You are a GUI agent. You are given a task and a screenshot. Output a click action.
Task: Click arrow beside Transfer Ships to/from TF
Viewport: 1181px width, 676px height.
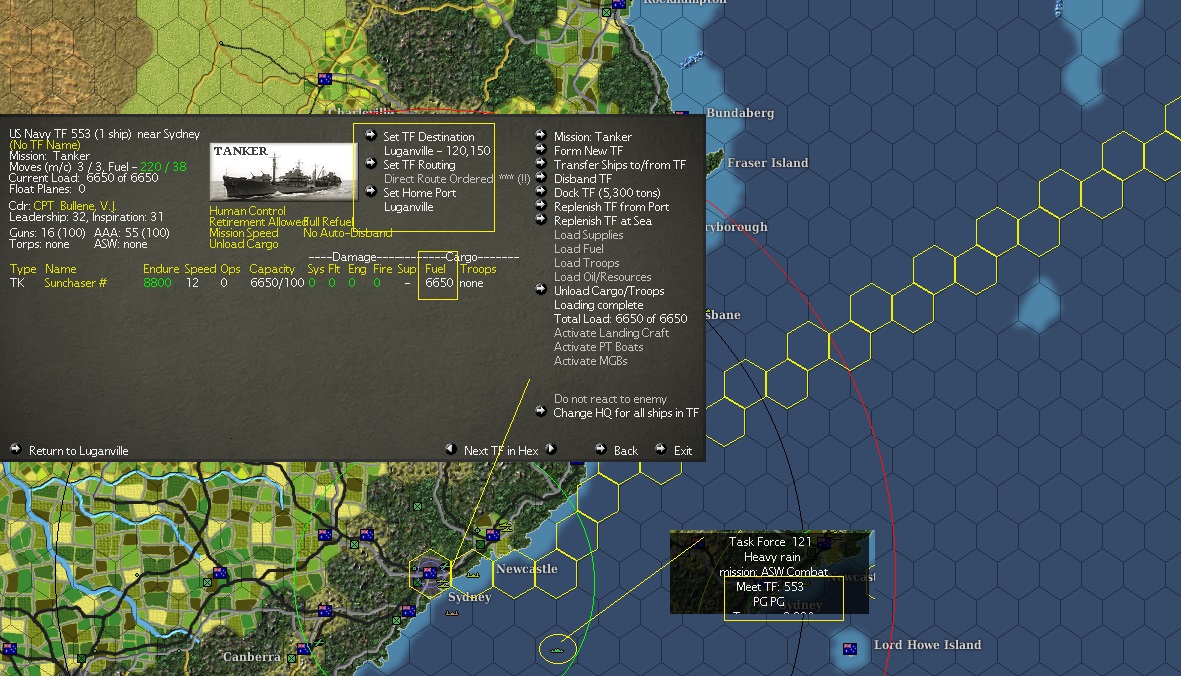(541, 163)
